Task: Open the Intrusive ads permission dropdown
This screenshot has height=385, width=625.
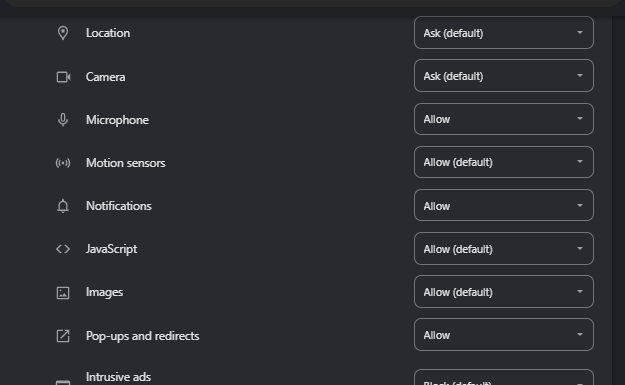Action: coord(504,378)
